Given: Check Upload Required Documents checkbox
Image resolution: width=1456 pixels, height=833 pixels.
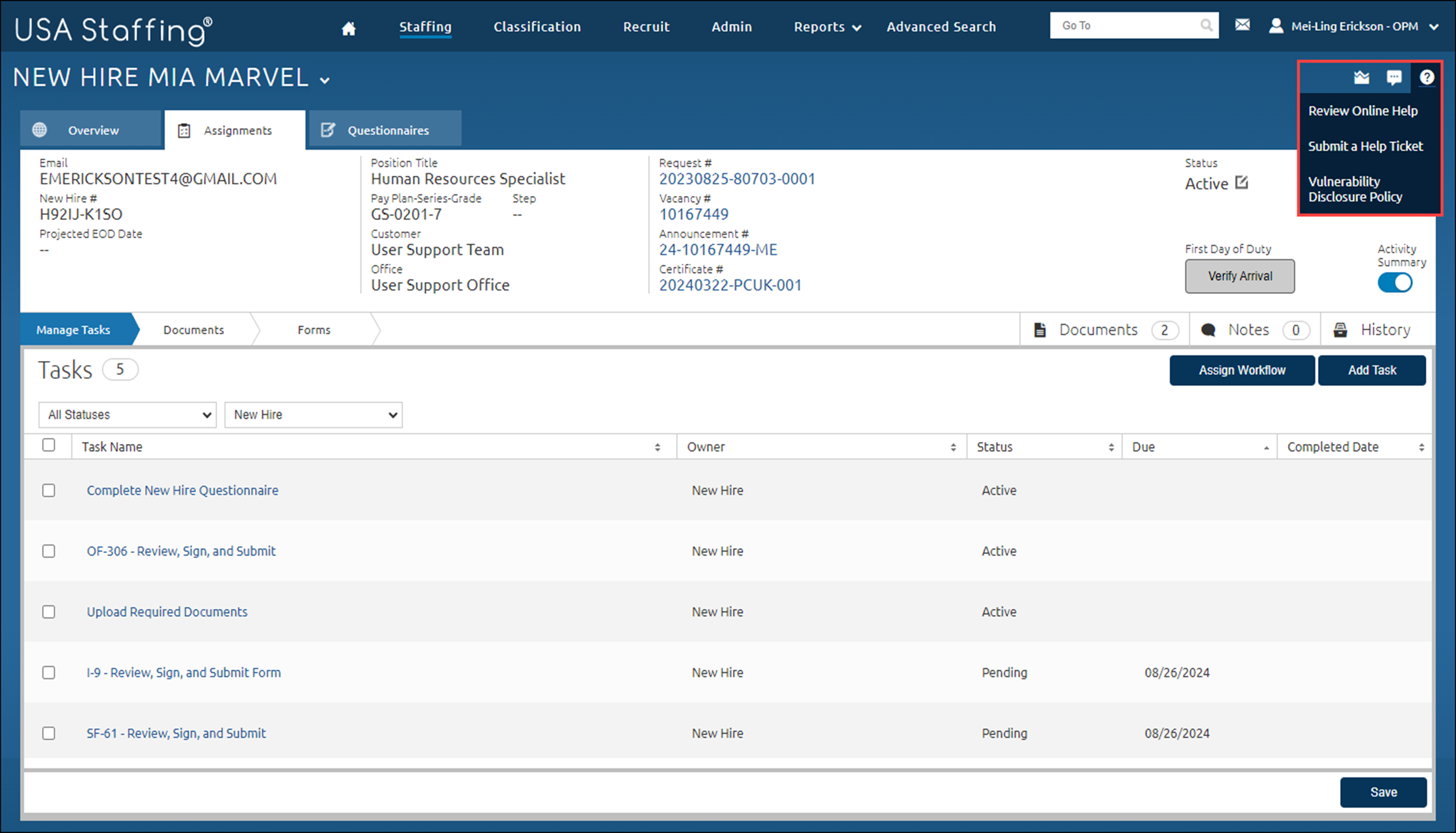Looking at the screenshot, I should 49,612.
